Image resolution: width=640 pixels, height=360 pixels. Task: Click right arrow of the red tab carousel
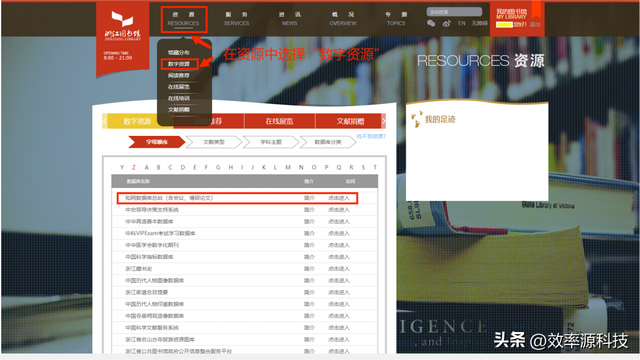click(x=383, y=121)
